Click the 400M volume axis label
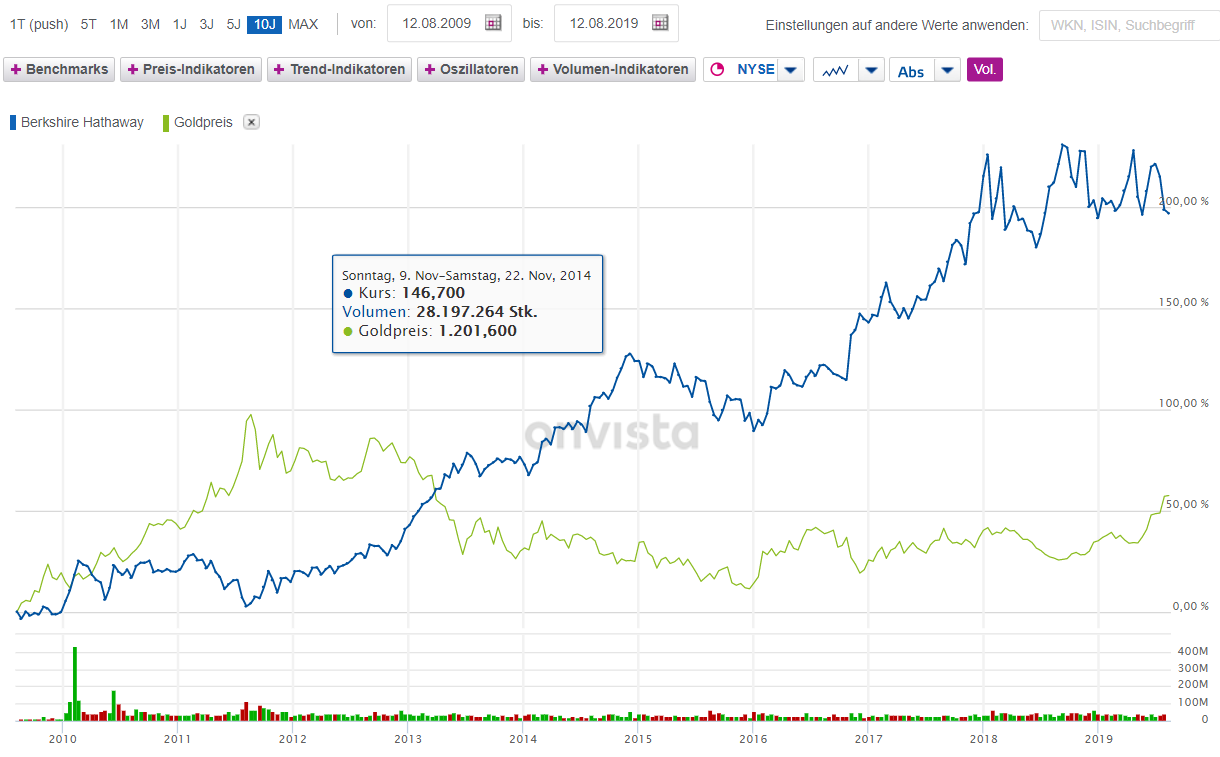This screenshot has height=757, width=1220. (1191, 651)
